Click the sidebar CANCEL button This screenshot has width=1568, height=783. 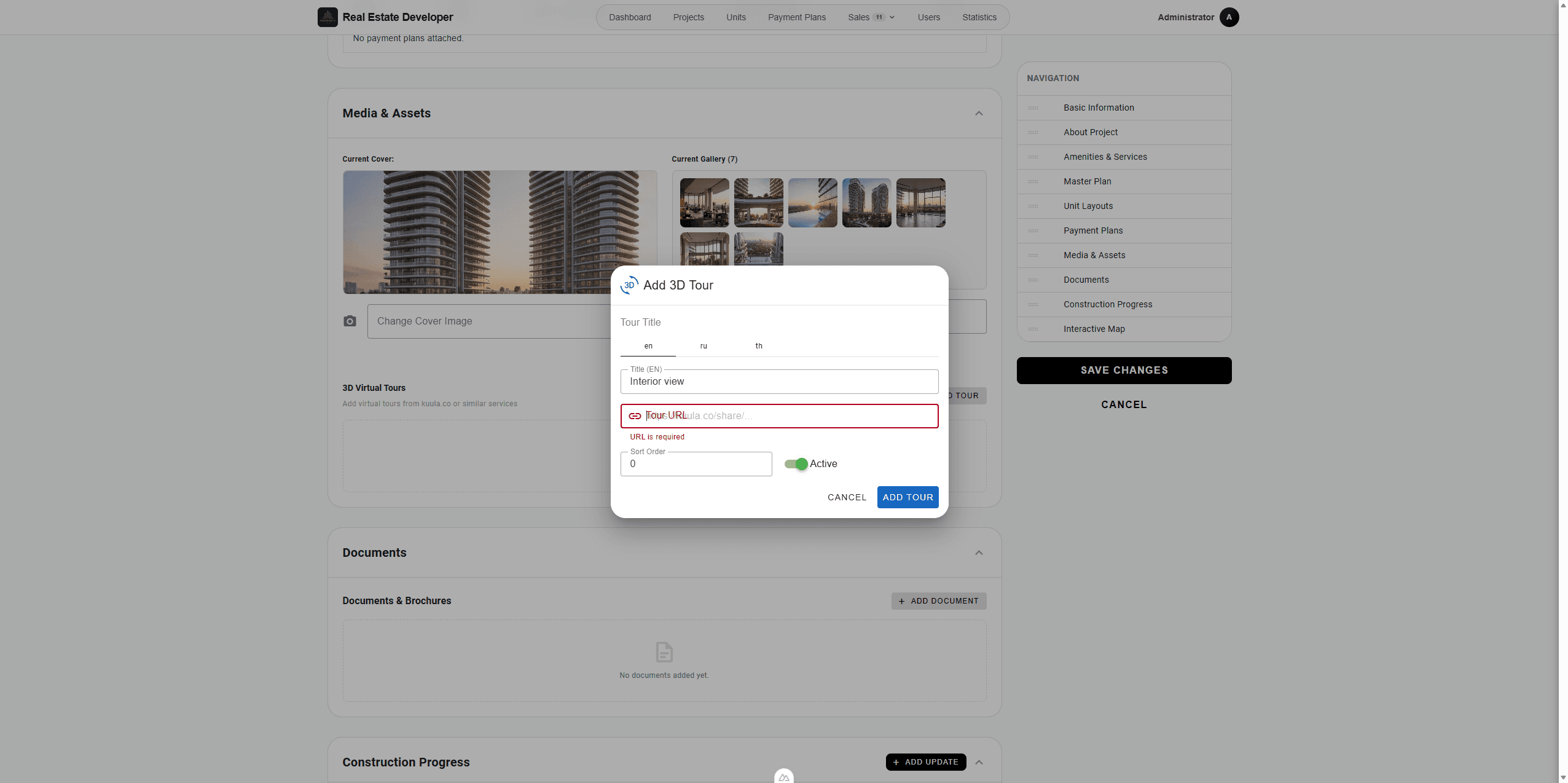(x=1124, y=405)
